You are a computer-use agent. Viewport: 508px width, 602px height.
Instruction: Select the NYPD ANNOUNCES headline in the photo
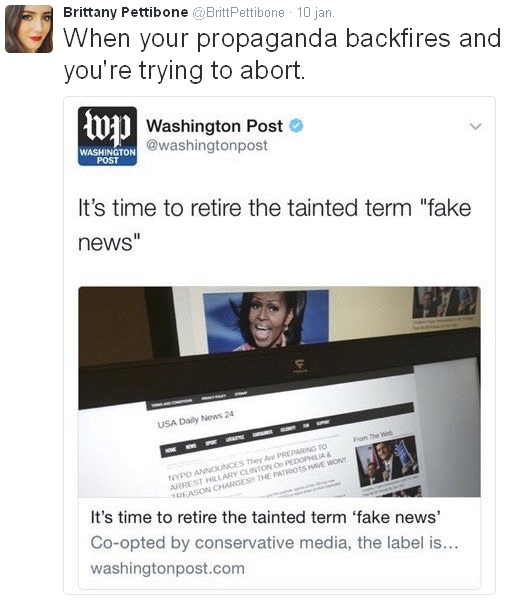point(256,471)
